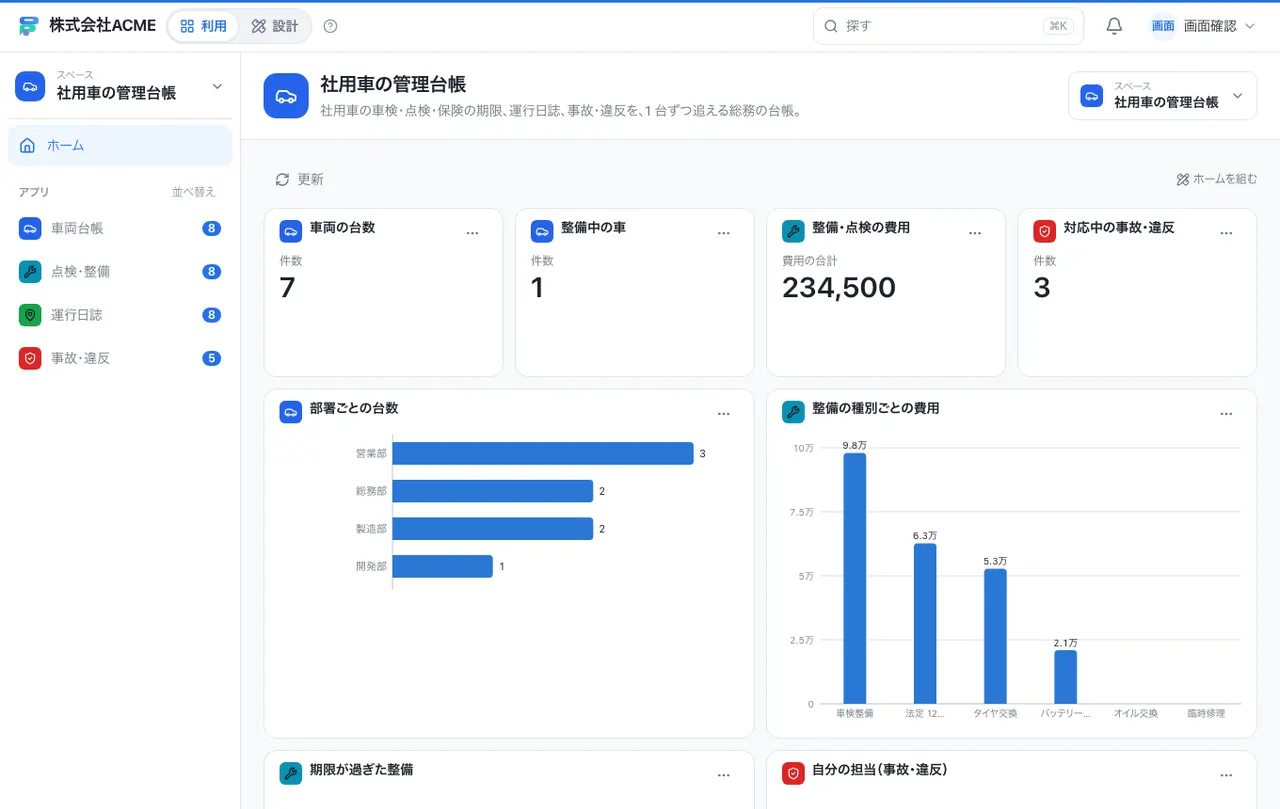Open the header スペース dropdown on the right
Viewport: 1280px width, 809px height.
click(x=1162, y=96)
